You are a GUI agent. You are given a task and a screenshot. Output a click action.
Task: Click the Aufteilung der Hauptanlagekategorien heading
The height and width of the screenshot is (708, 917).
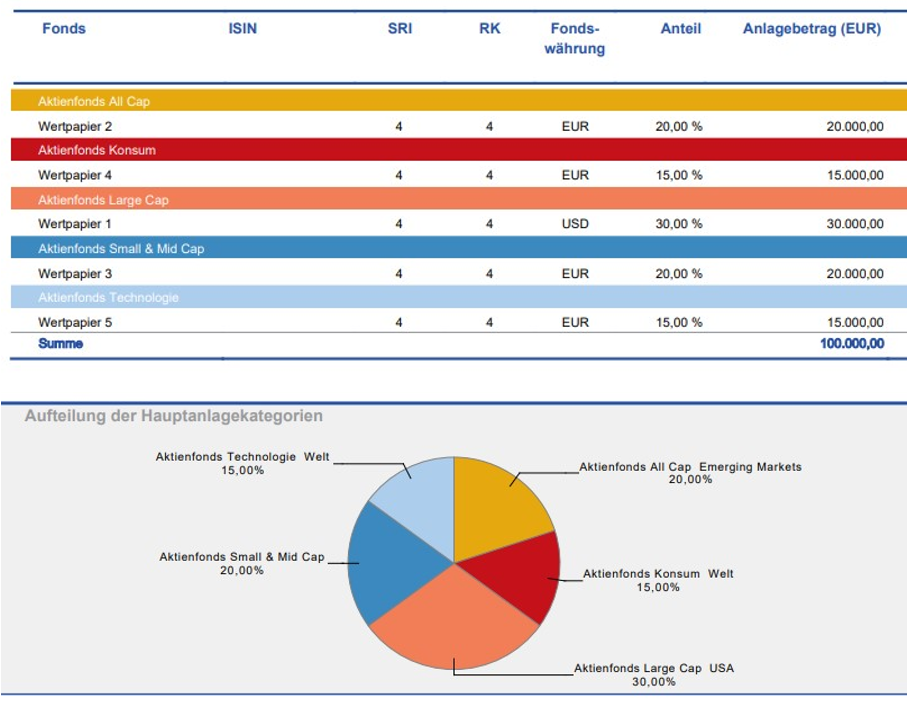[x=173, y=416]
